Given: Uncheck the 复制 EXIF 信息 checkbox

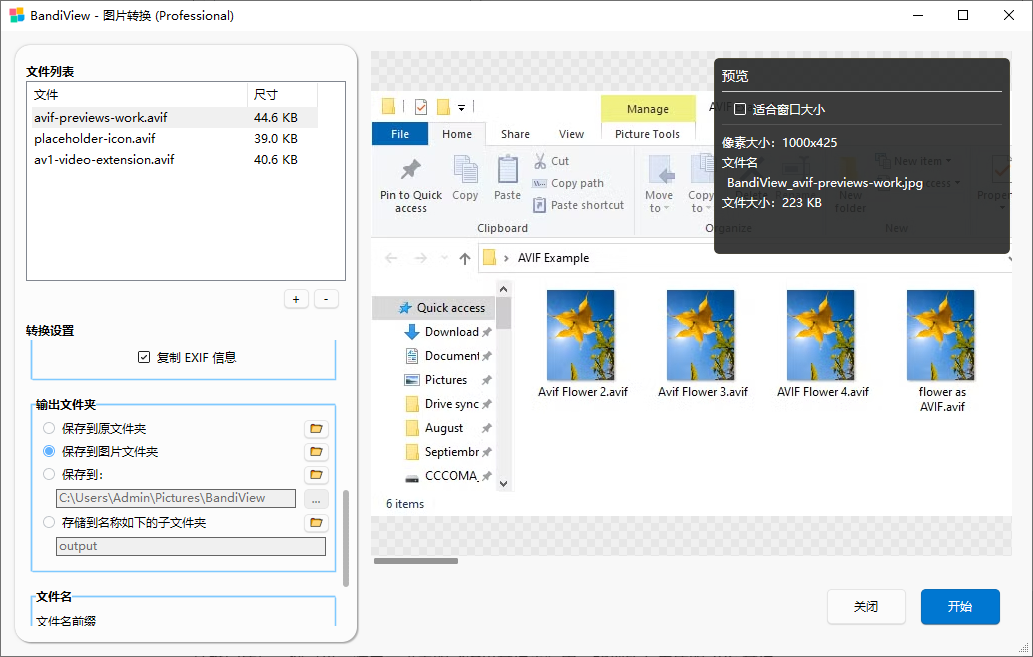Looking at the screenshot, I should click(x=144, y=357).
